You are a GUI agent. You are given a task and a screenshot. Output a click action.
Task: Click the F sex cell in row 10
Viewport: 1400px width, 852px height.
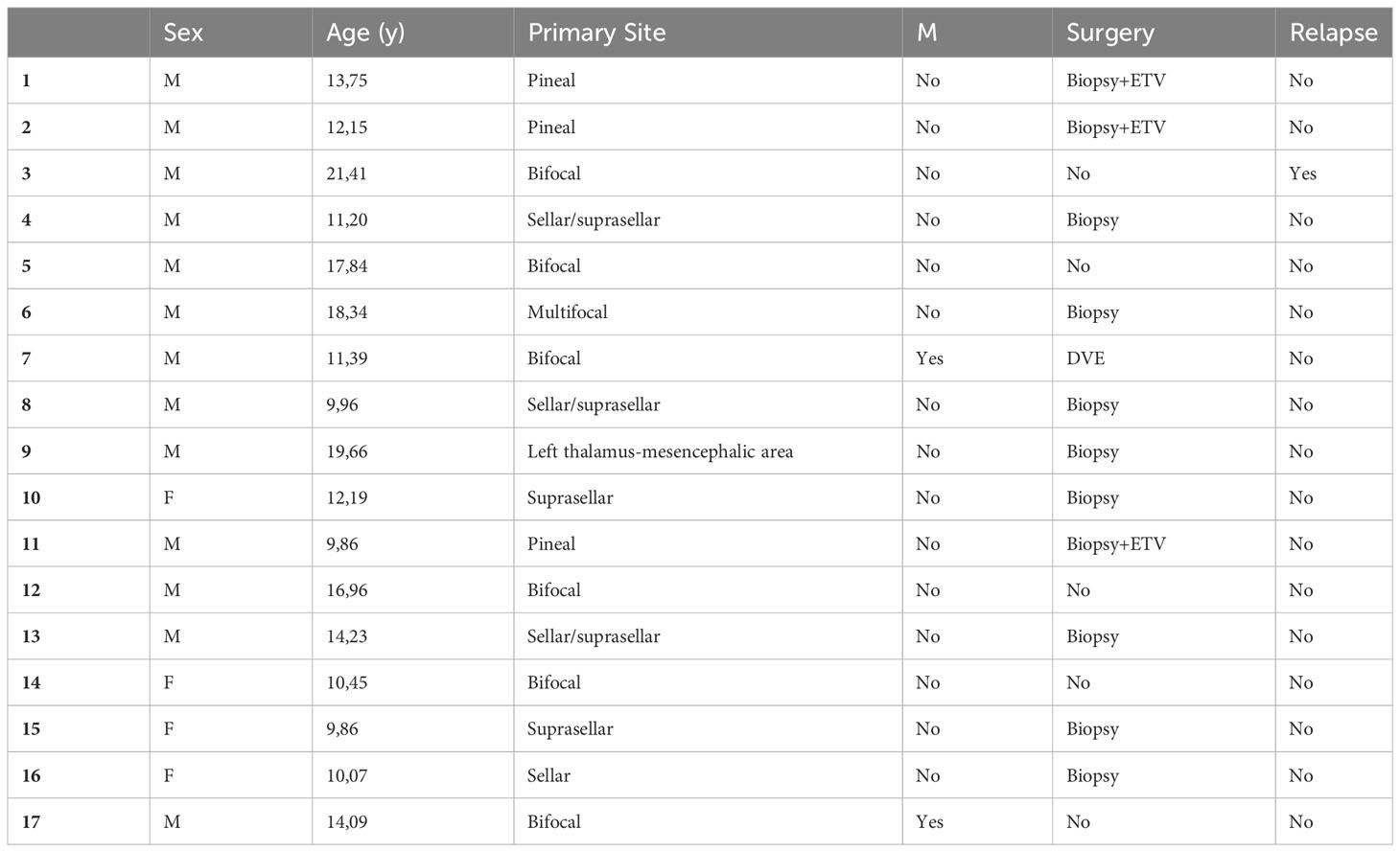pos(231,497)
